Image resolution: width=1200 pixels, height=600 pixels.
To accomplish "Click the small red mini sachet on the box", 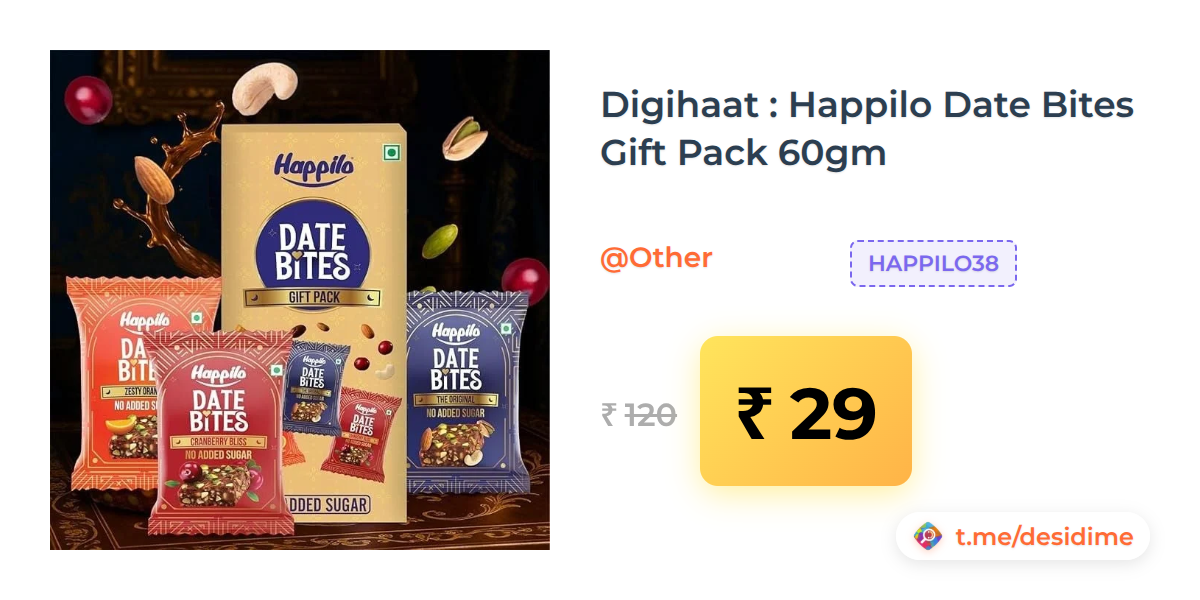I will [x=360, y=430].
